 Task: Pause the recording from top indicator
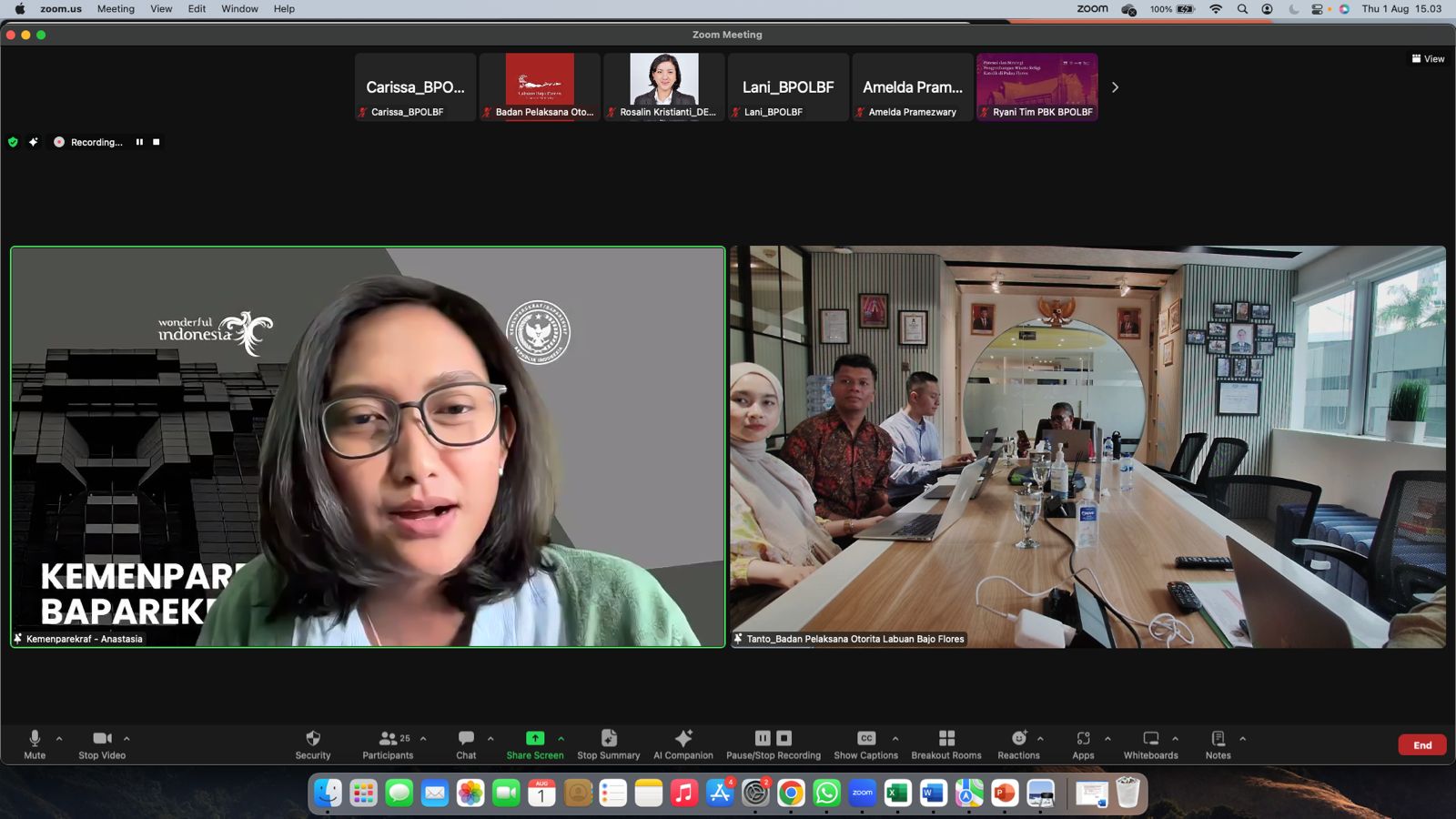(139, 142)
